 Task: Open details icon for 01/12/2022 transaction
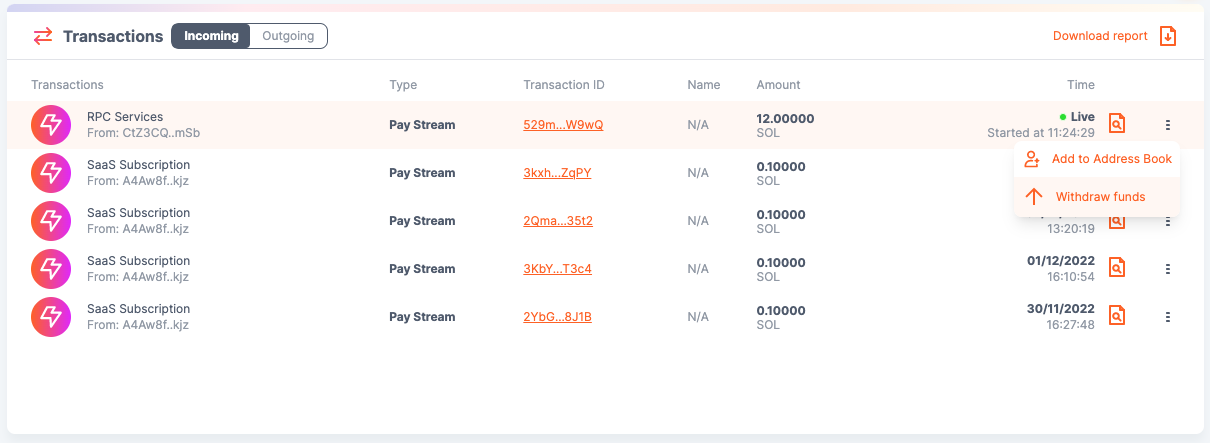1117,268
